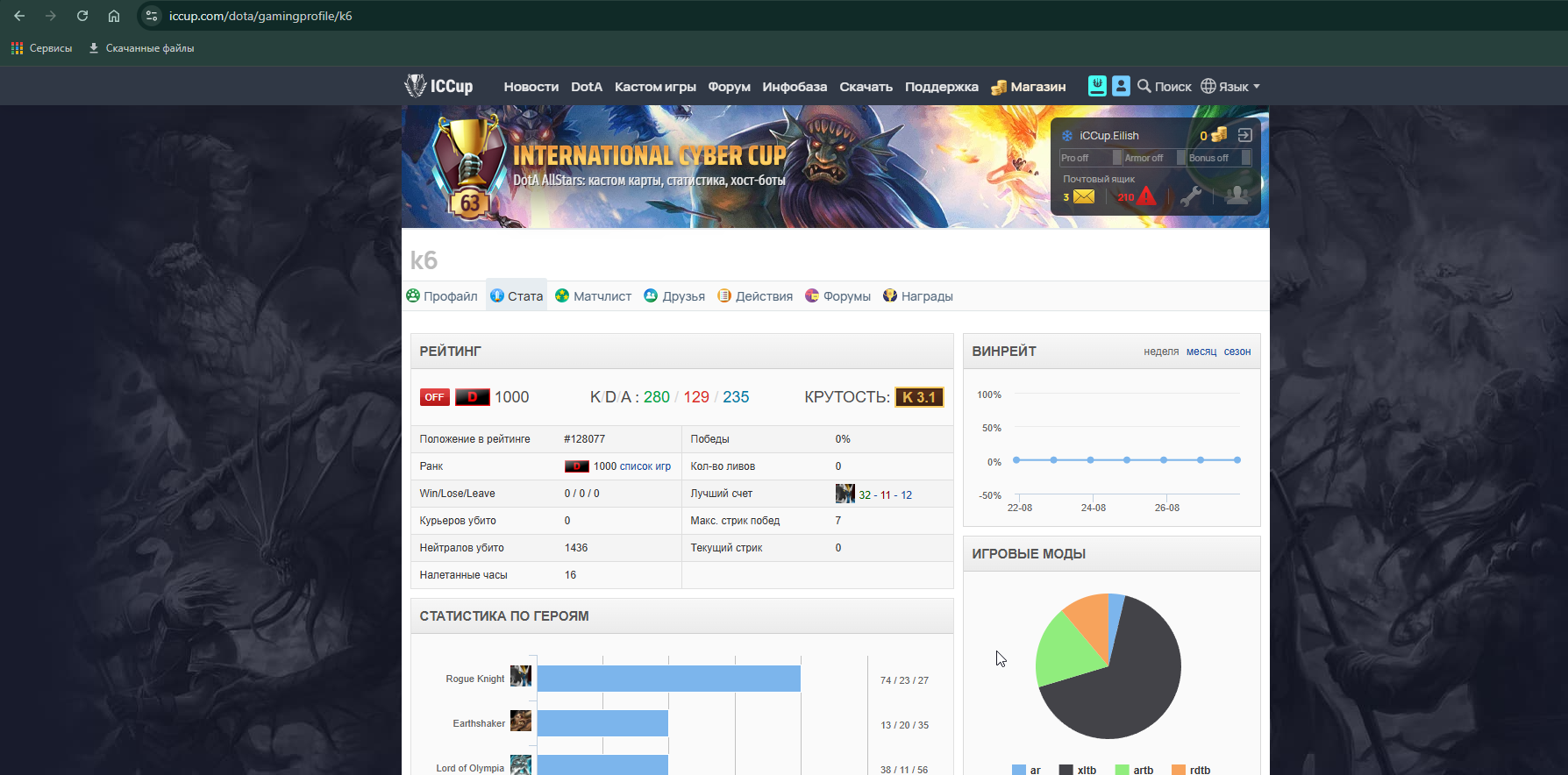Image resolution: width=1568 pixels, height=775 pixels.
Task: Open the iCCup.Eilish username link
Action: click(x=1109, y=136)
